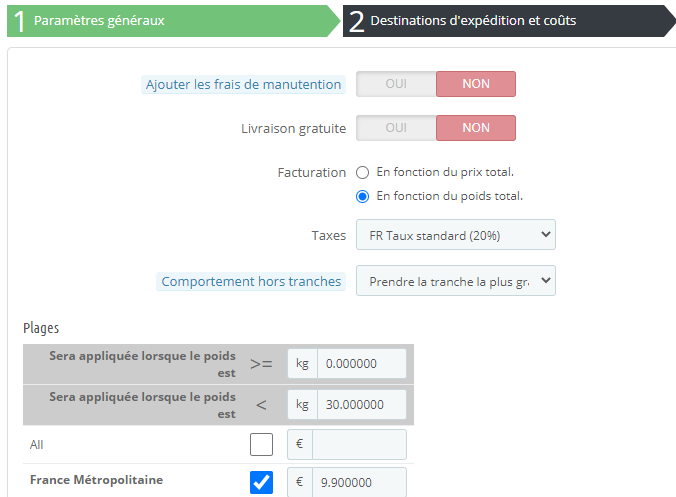Image resolution: width=676 pixels, height=497 pixels.
Task: Select billing by total price
Action: pyautogui.click(x=363, y=172)
